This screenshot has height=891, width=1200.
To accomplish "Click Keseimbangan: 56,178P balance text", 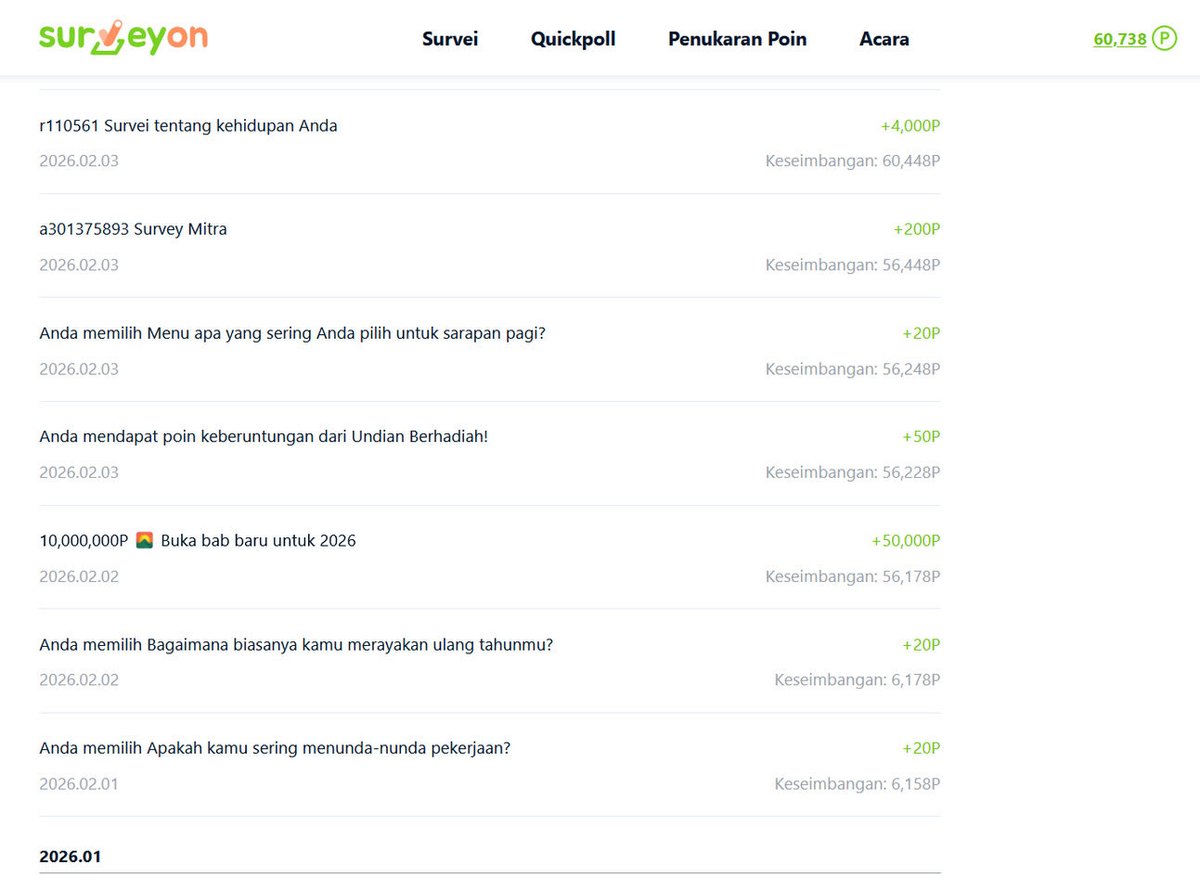I will pos(853,577).
